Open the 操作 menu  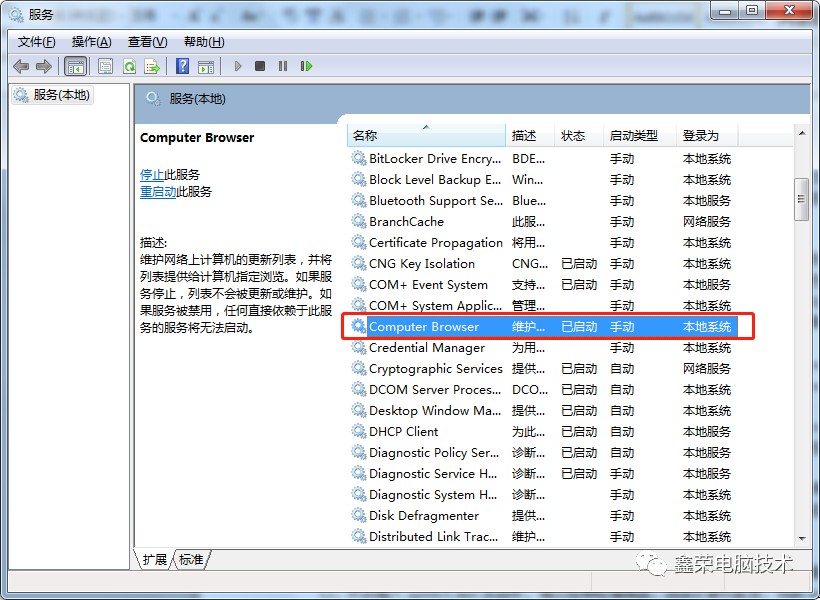91,42
